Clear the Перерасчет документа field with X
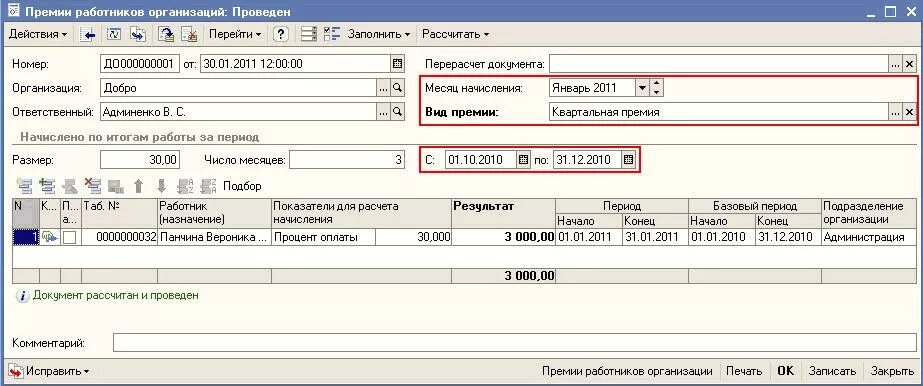923x386 pixels. 909,64
